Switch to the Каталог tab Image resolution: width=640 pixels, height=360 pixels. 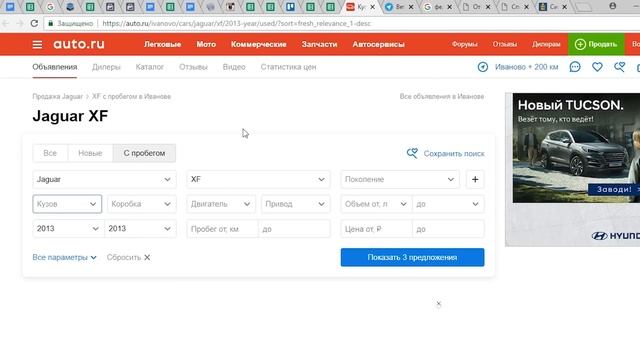(150, 67)
